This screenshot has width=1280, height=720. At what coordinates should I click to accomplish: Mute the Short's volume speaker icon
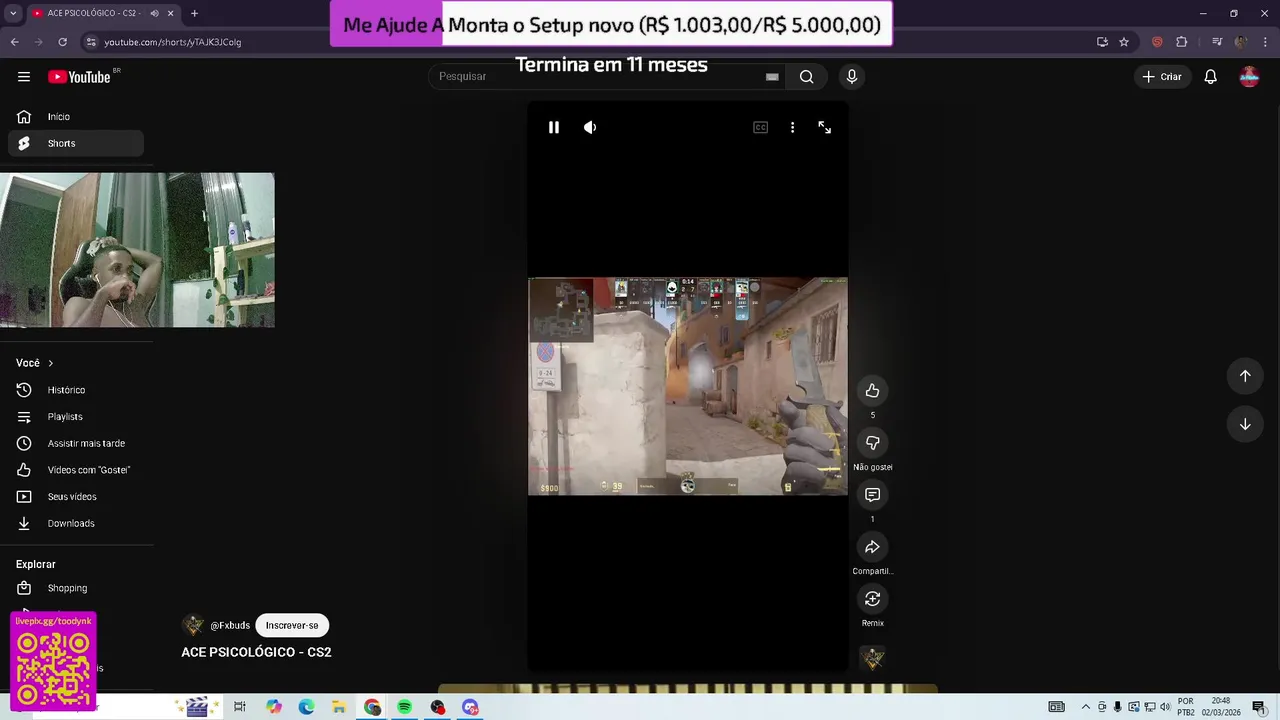[590, 127]
